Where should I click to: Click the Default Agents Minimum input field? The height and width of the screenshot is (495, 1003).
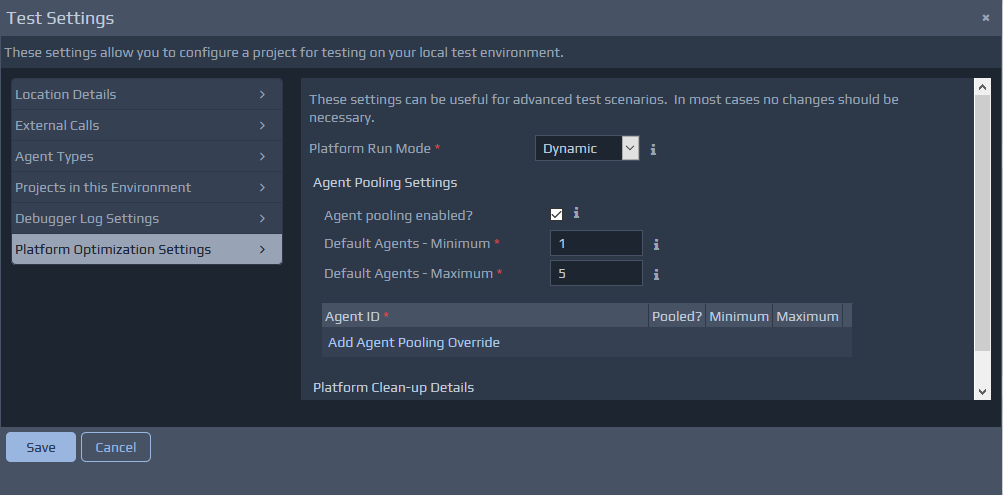pos(596,243)
